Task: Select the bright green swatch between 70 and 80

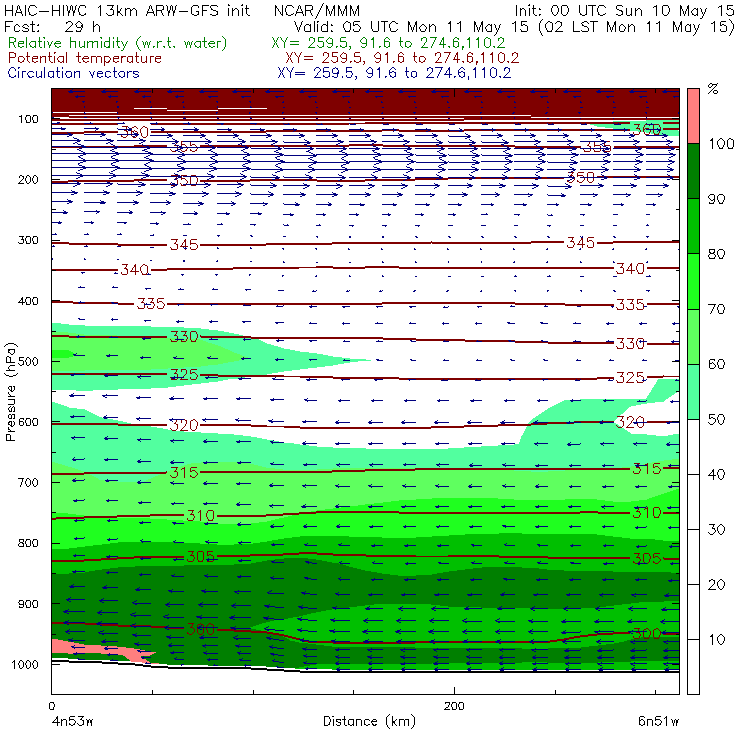Action: [693, 281]
